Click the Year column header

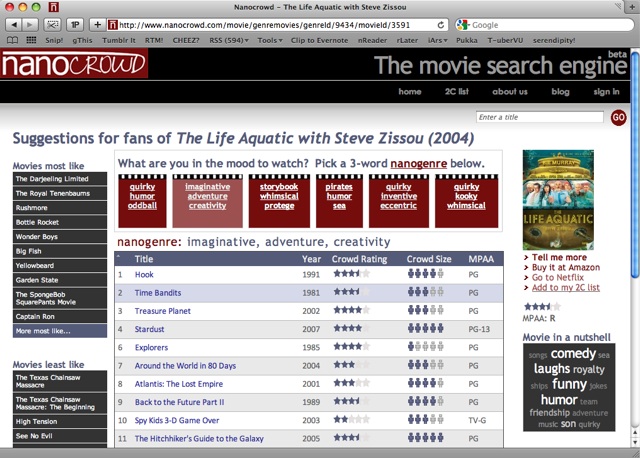311,259
